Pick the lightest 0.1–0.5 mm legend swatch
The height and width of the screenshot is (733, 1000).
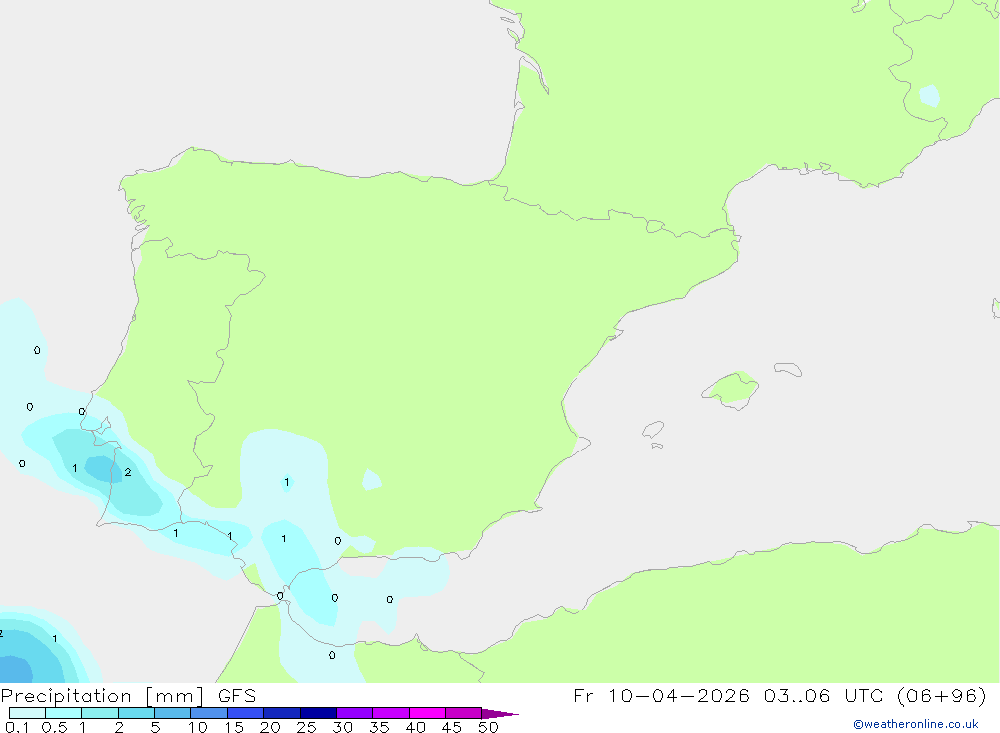[27, 713]
